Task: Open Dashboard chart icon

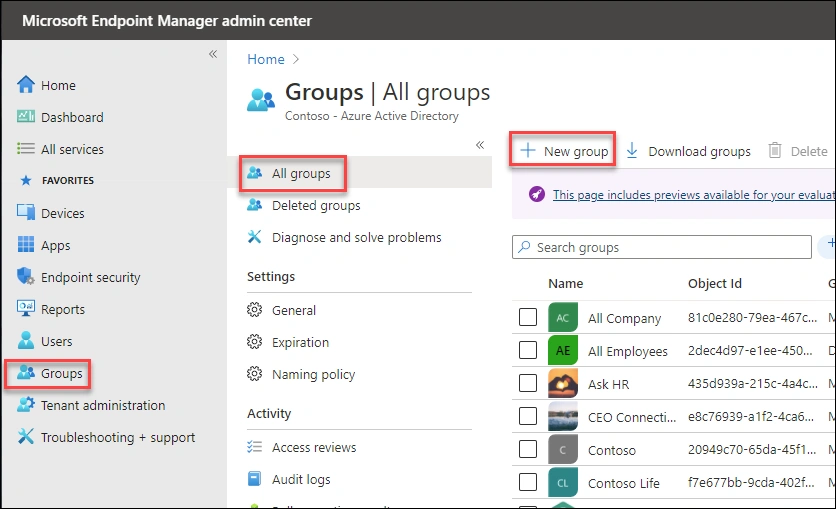Action: (26, 116)
